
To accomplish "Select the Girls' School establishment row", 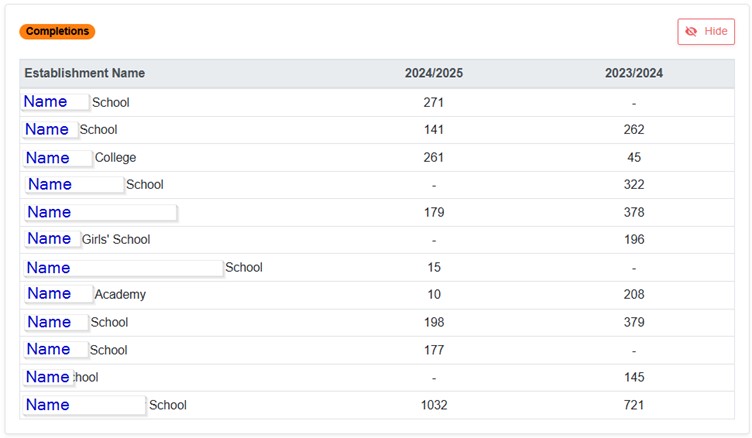I will tap(116, 240).
